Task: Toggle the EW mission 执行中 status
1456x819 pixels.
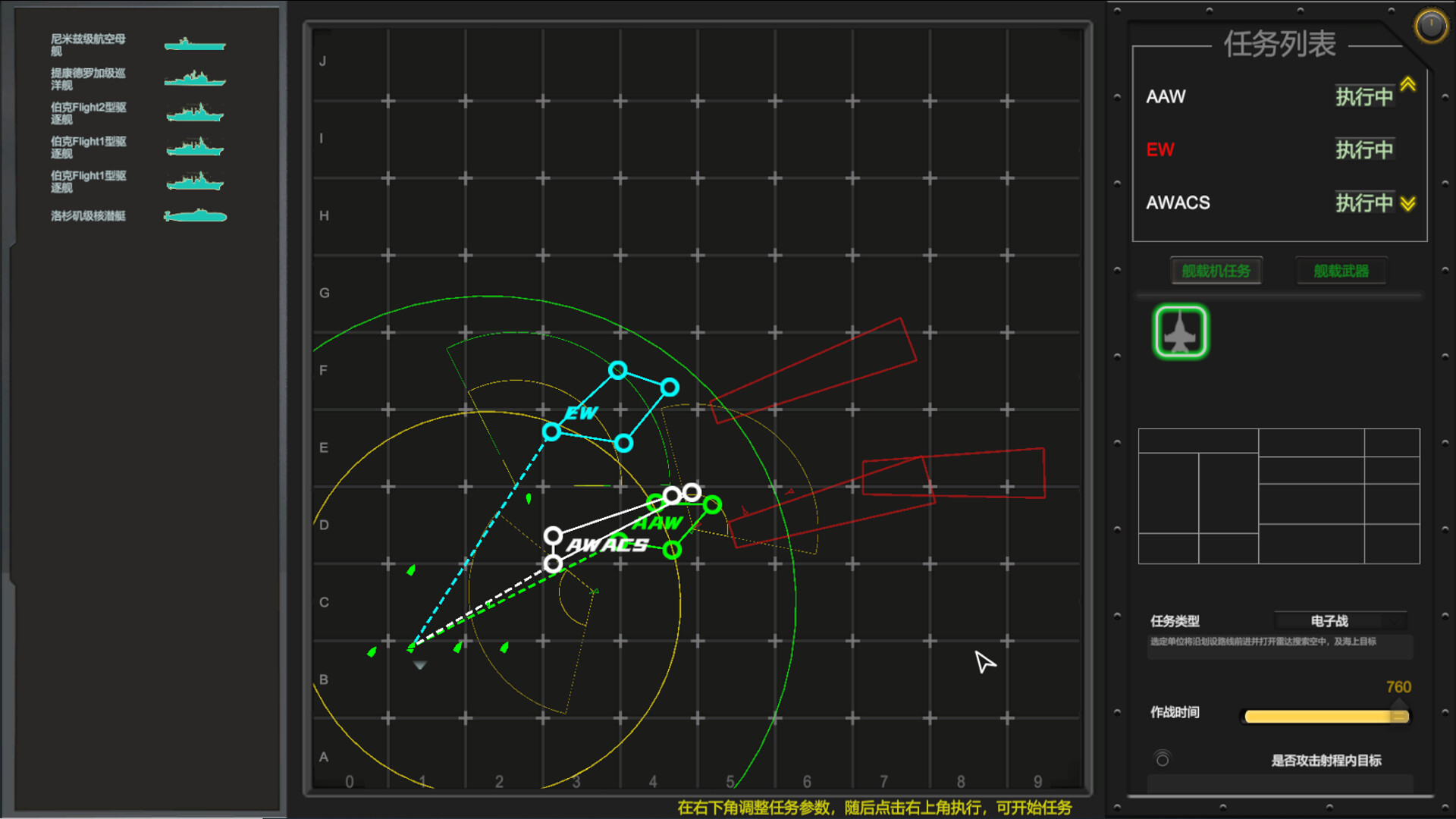Action: click(1364, 149)
